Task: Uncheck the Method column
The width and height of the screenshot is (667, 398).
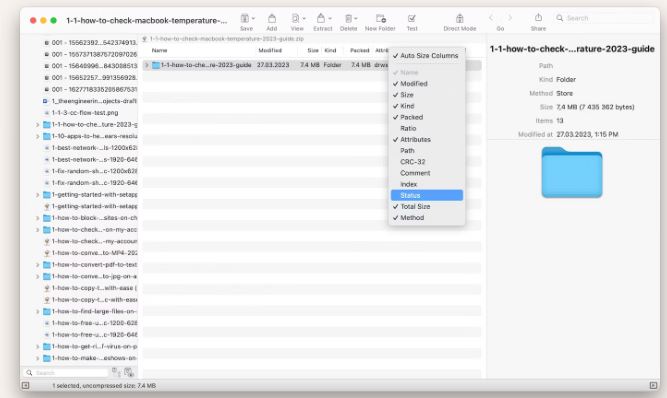Action: pos(427,218)
